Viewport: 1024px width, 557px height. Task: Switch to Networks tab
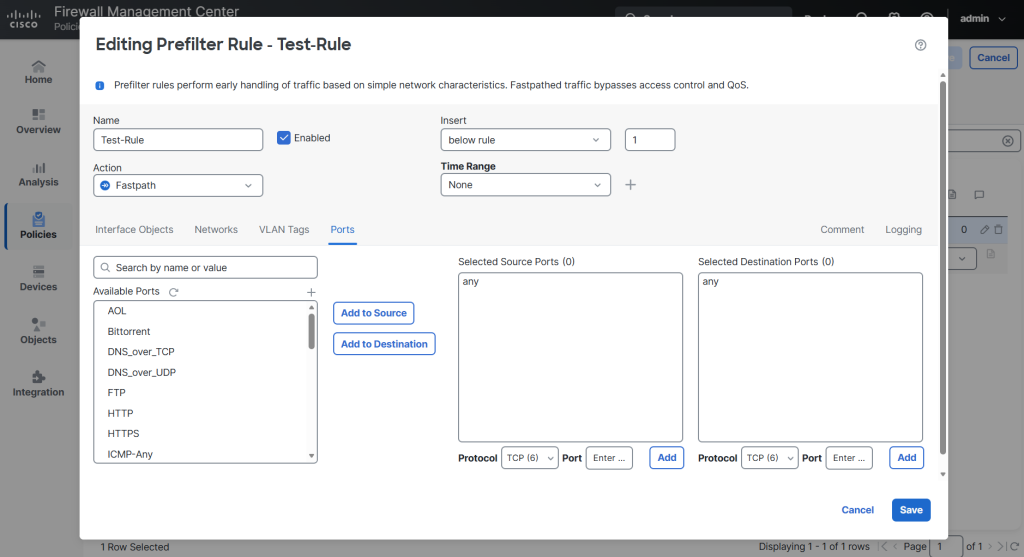pos(216,229)
